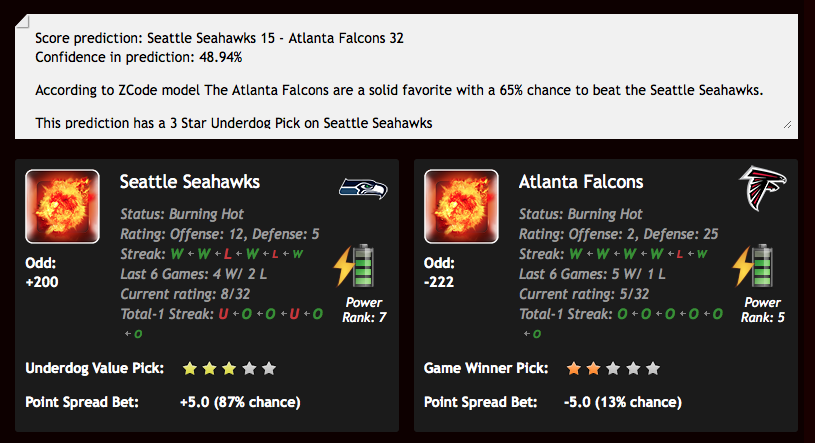Click the Falcons power rank battery icon
This screenshot has width=815, height=443.
pyautogui.click(x=753, y=266)
